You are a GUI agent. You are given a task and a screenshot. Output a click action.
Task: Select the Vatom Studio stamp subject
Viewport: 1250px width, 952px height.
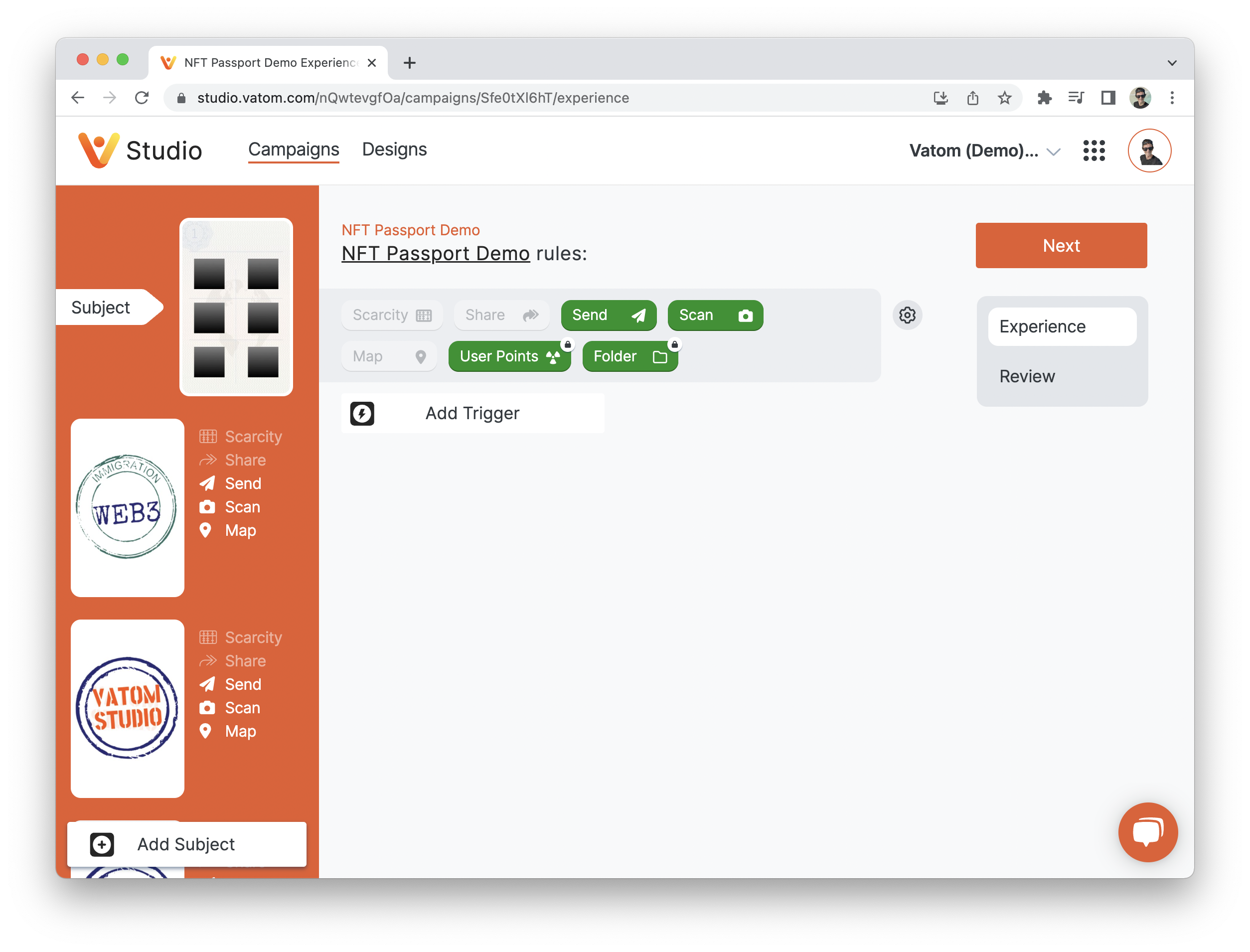[127, 708]
